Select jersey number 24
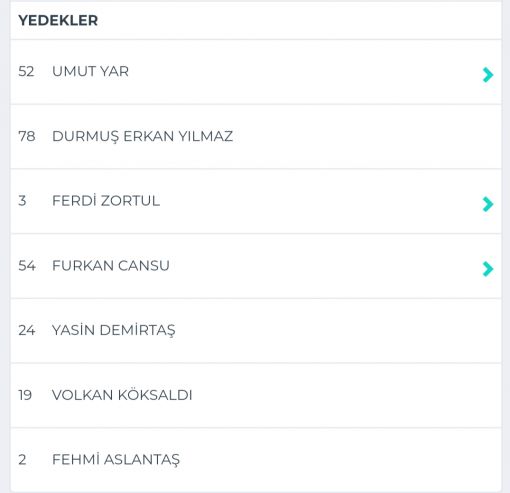 pyautogui.click(x=27, y=330)
